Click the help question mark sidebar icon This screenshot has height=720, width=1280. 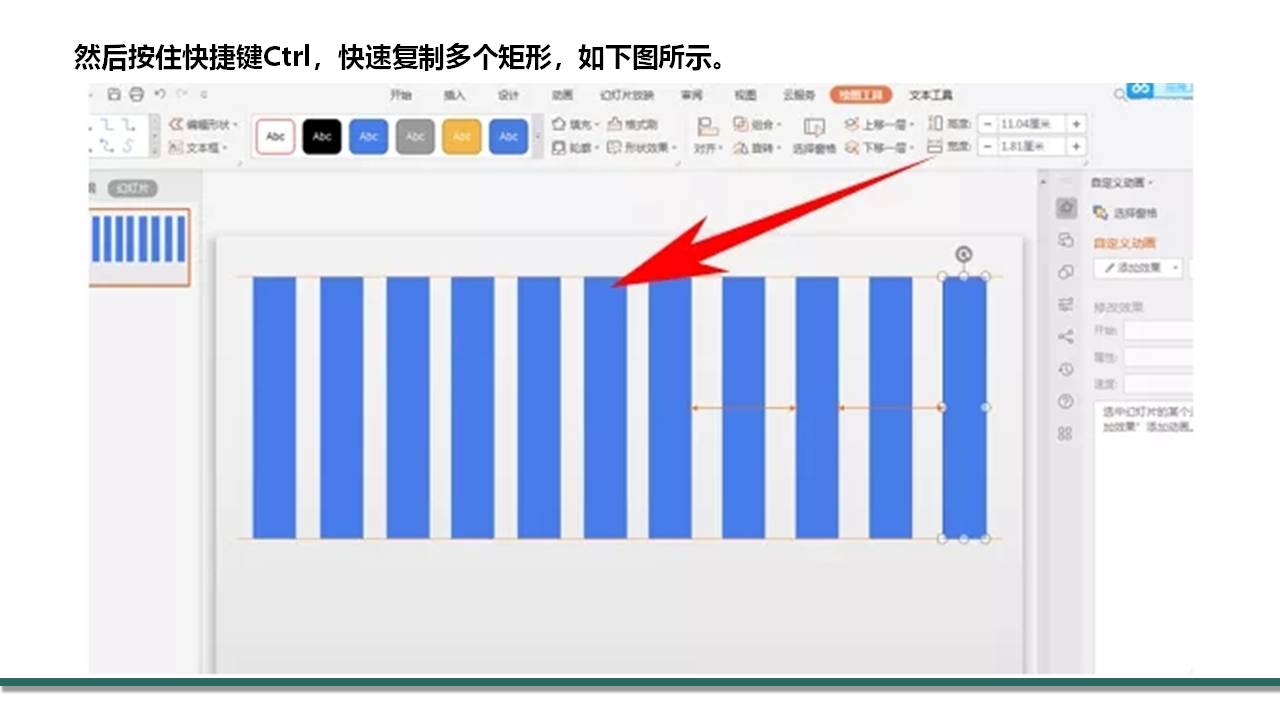point(1066,402)
